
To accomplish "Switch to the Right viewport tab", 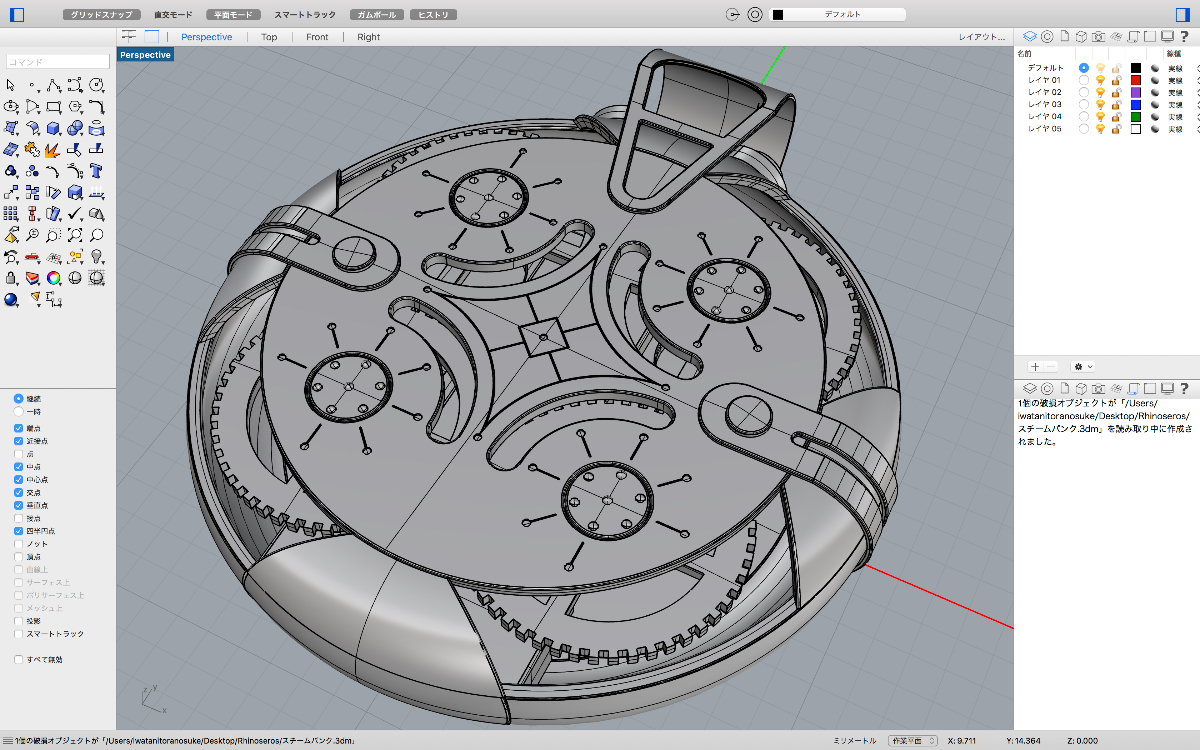I will click(x=368, y=37).
